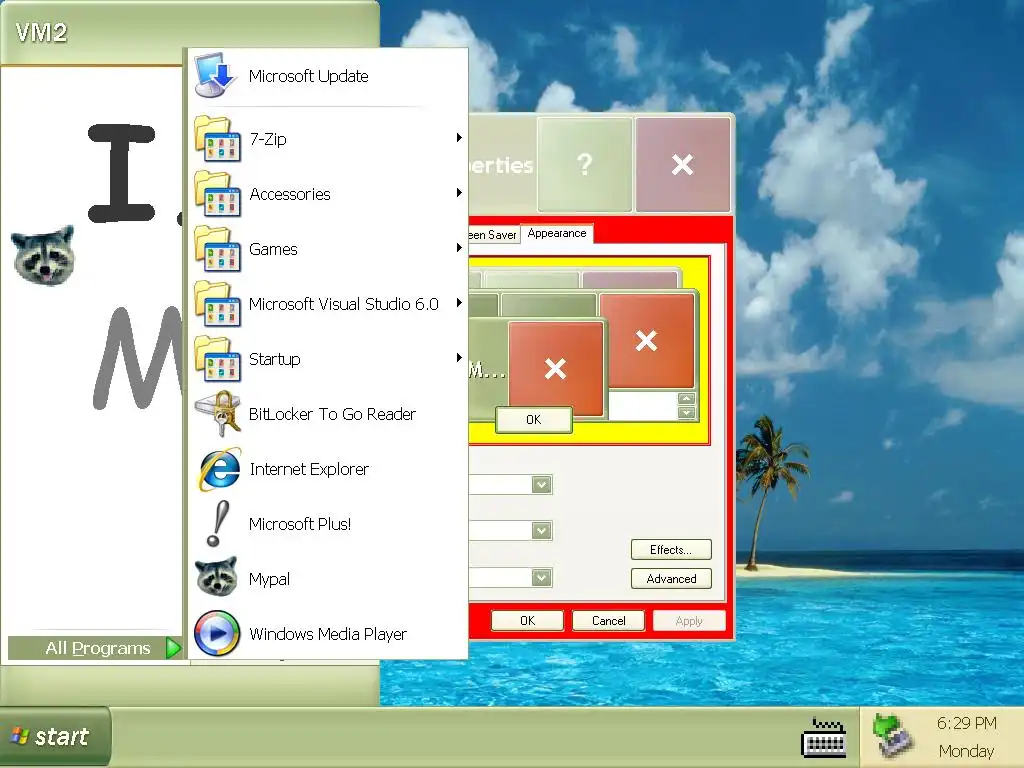Image resolution: width=1024 pixels, height=768 pixels.
Task: Click Windows Media Player label
Action: pos(328,634)
